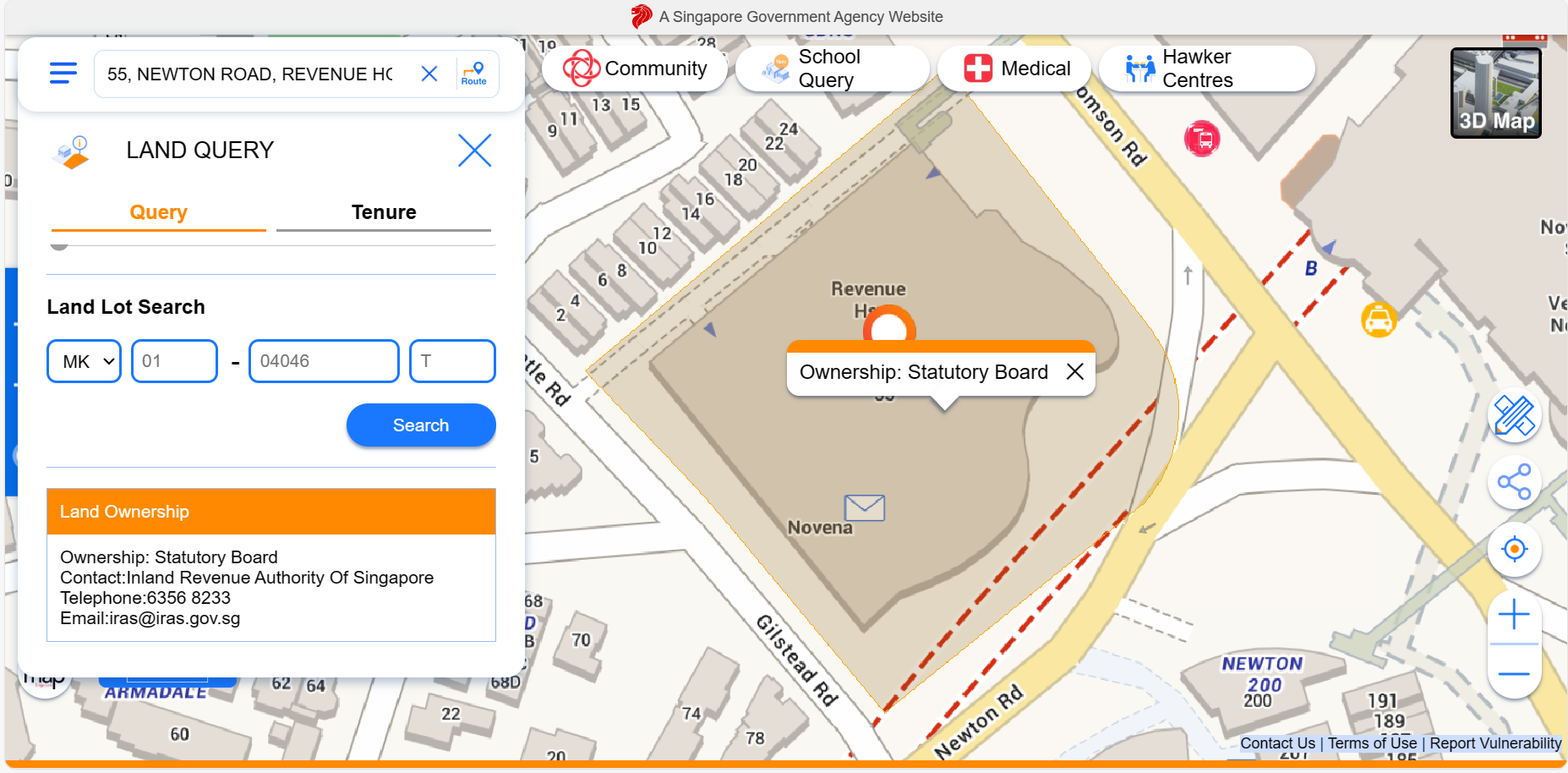Viewport: 1568px width, 773px height.
Task: Show Medical facilities on the map
Action: click(x=1014, y=68)
